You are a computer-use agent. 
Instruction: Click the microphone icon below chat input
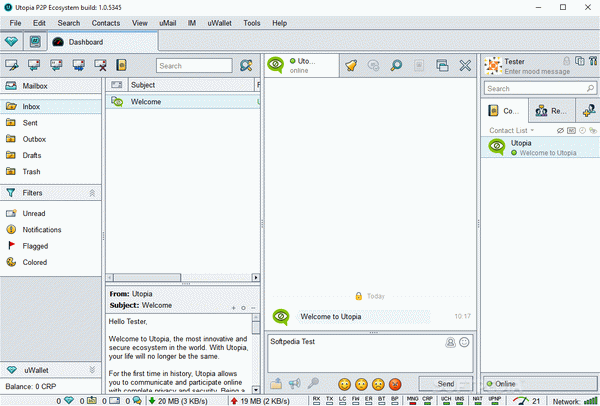[x=313, y=383]
